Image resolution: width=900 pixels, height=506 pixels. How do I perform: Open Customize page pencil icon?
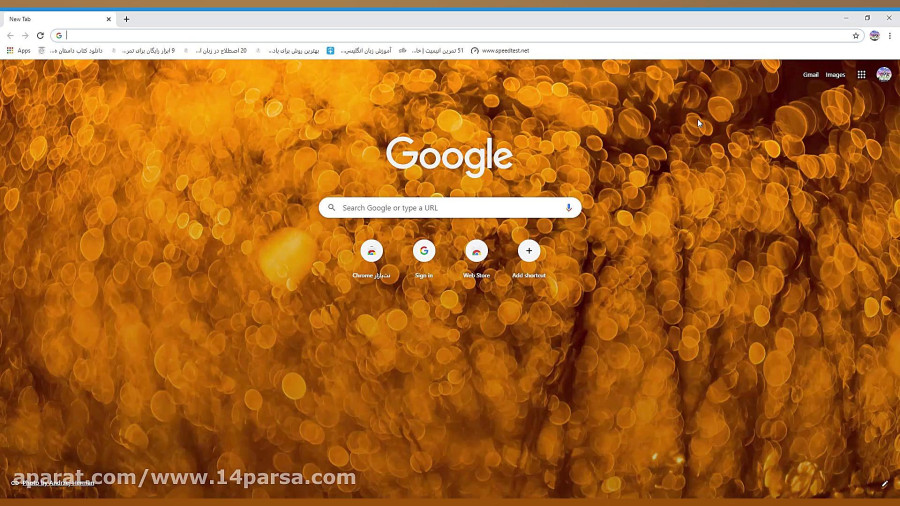(885, 484)
